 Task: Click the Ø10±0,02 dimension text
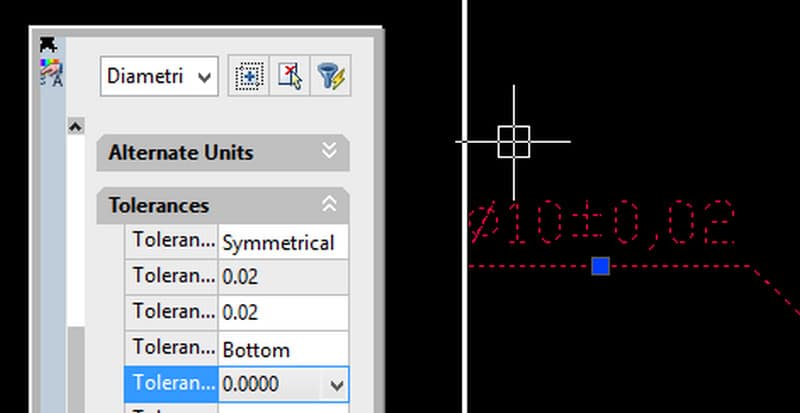click(602, 223)
